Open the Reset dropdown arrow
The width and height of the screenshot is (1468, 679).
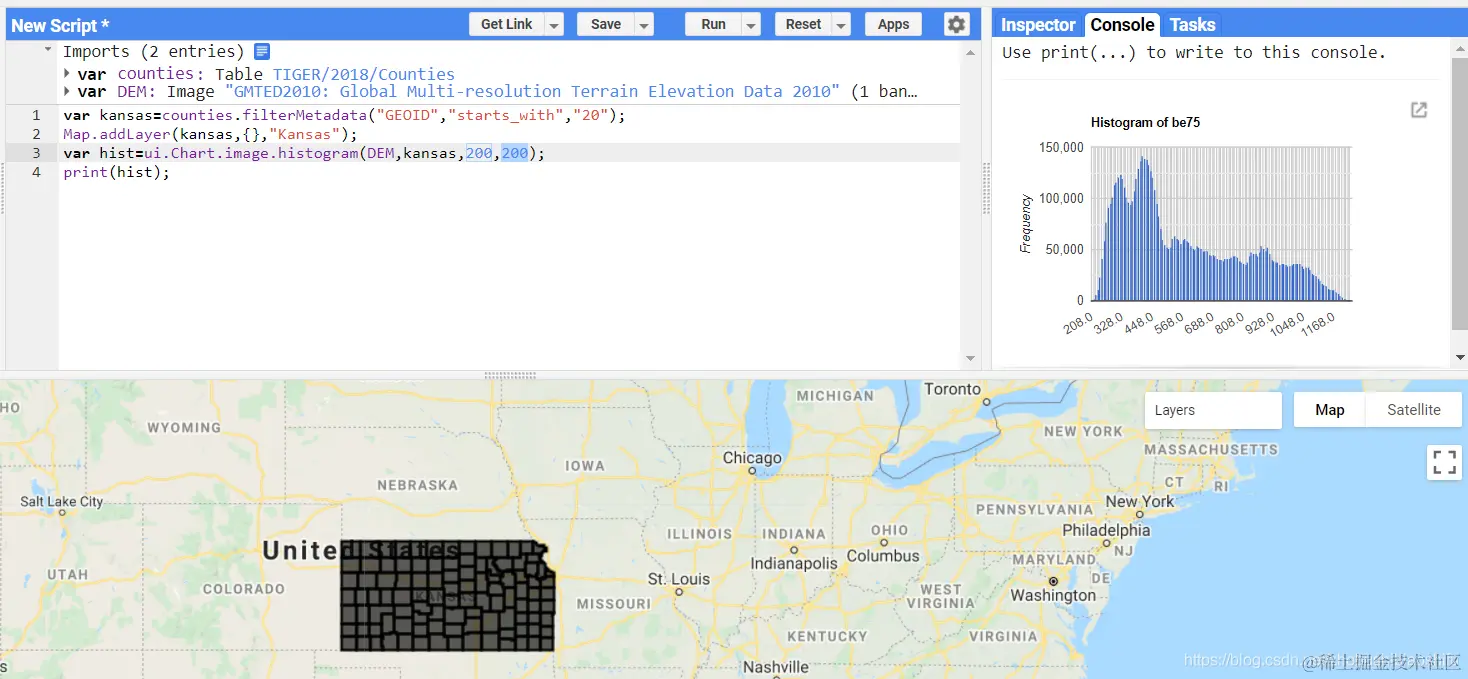click(x=841, y=25)
